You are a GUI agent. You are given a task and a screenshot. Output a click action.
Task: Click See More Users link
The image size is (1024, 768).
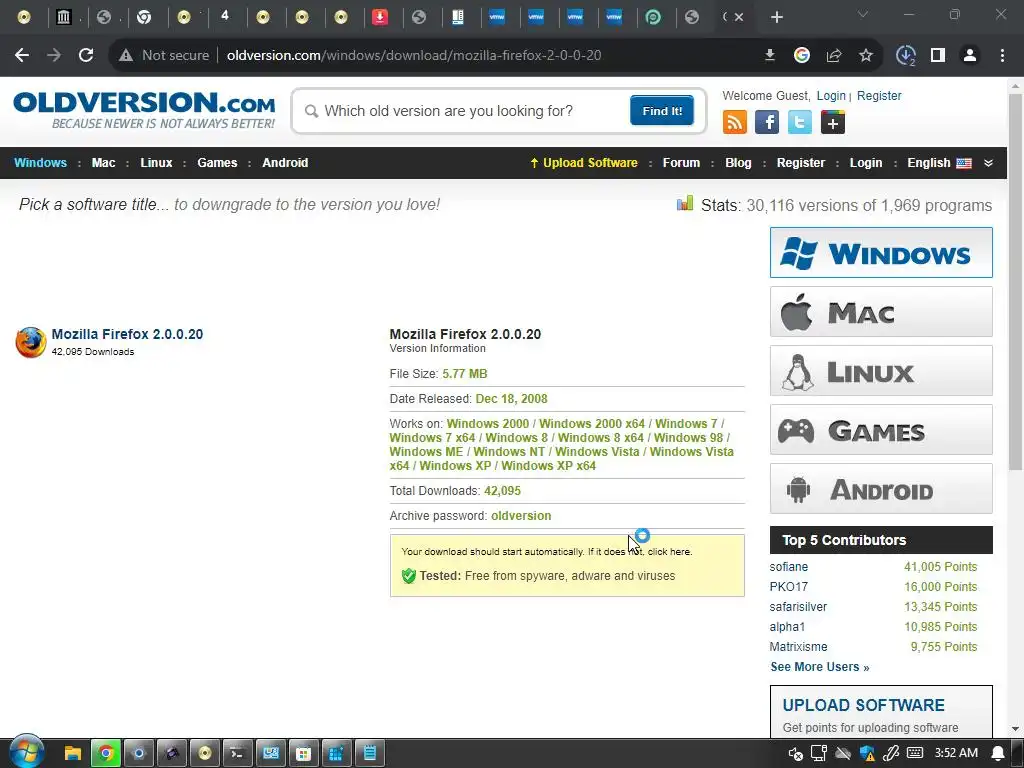[x=820, y=667]
